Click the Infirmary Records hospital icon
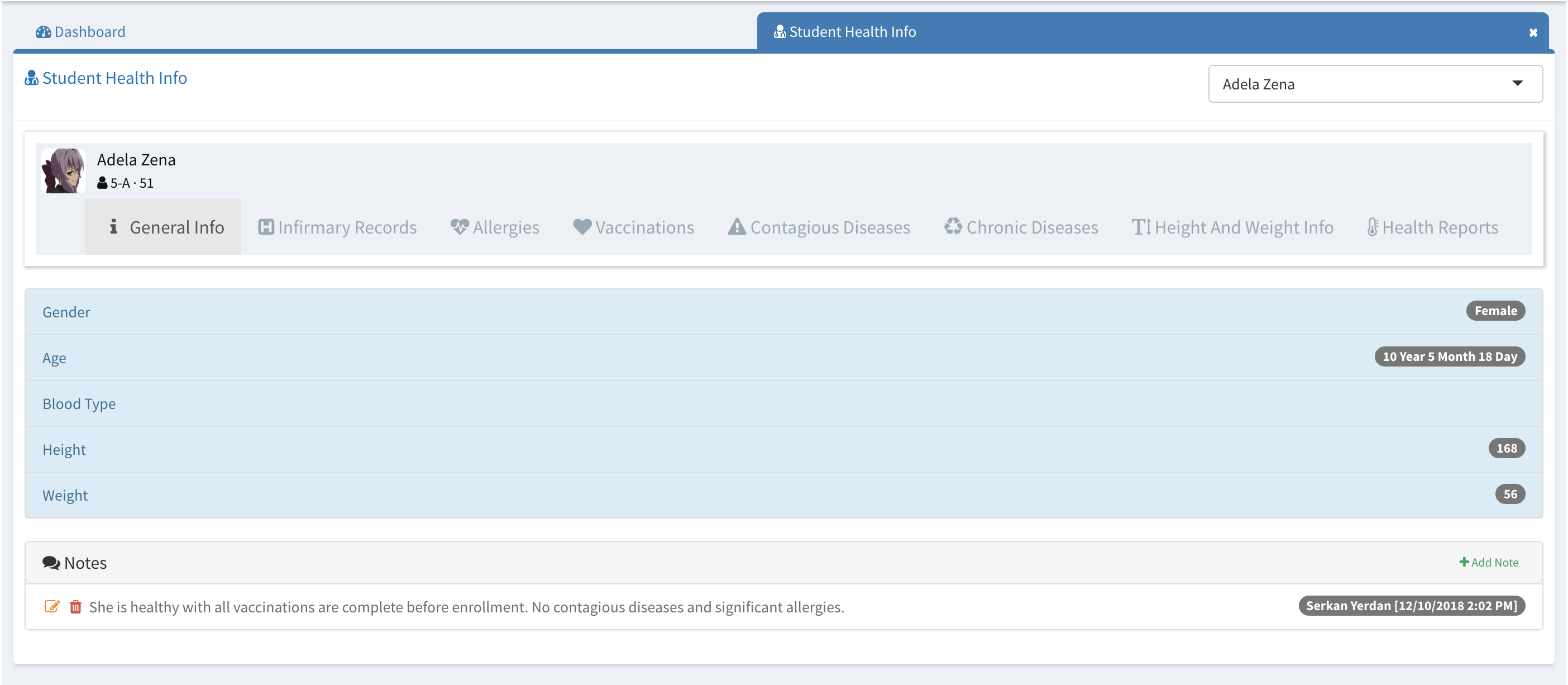The image size is (1568, 685). click(266, 227)
